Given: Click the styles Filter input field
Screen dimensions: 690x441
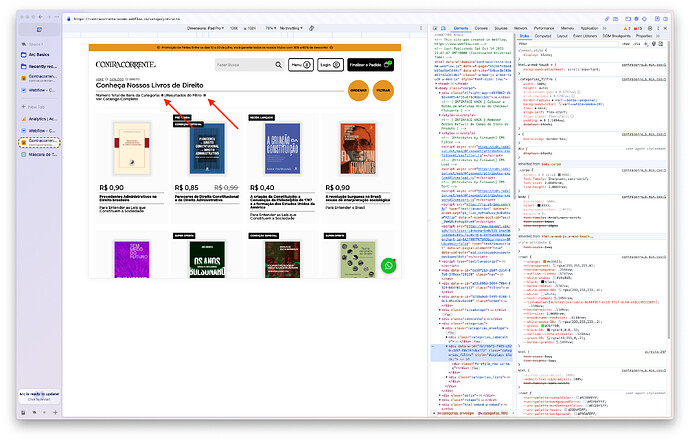Looking at the screenshot, I should [x=568, y=44].
